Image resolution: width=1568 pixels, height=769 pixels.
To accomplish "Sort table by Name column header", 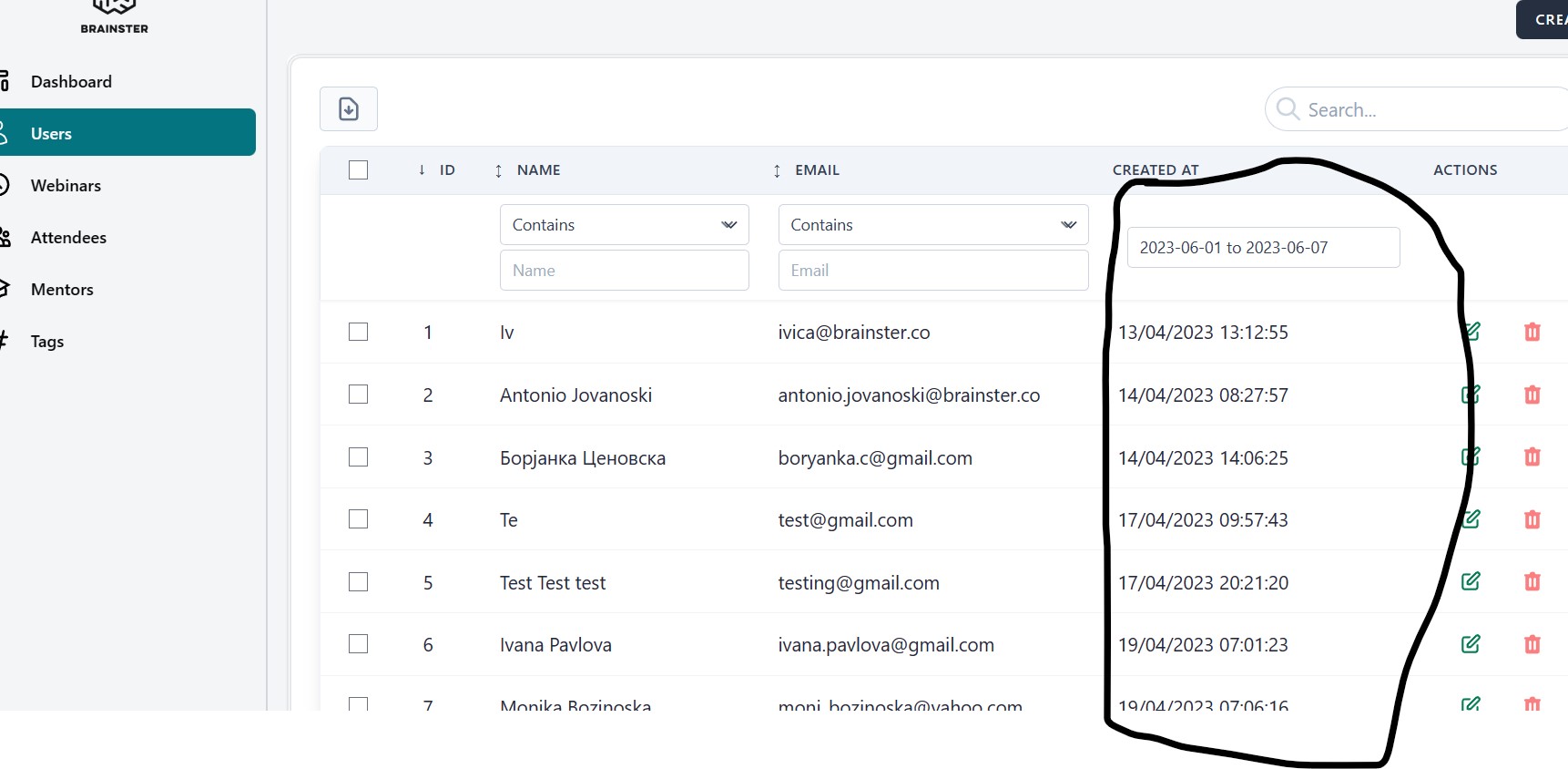I will (537, 170).
